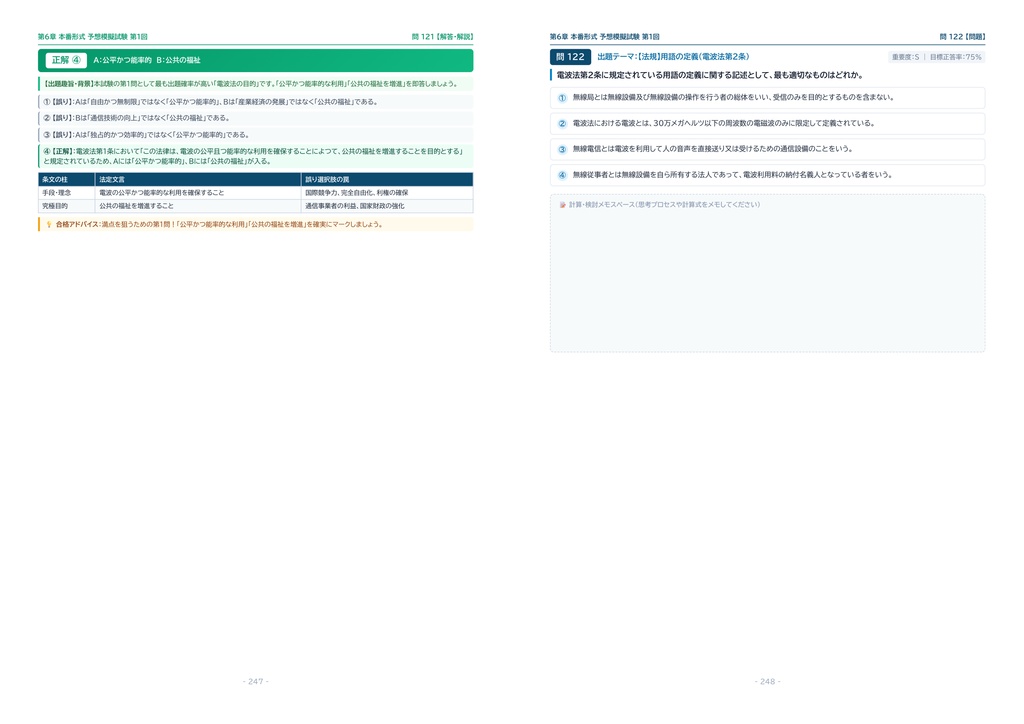1024x724 pixels.
Task: Click the question sentence starting 電波法第2条に規定
Action: [709, 75]
